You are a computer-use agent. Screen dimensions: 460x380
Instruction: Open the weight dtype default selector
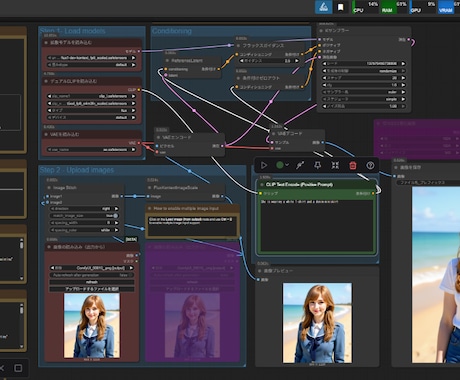click(91, 65)
